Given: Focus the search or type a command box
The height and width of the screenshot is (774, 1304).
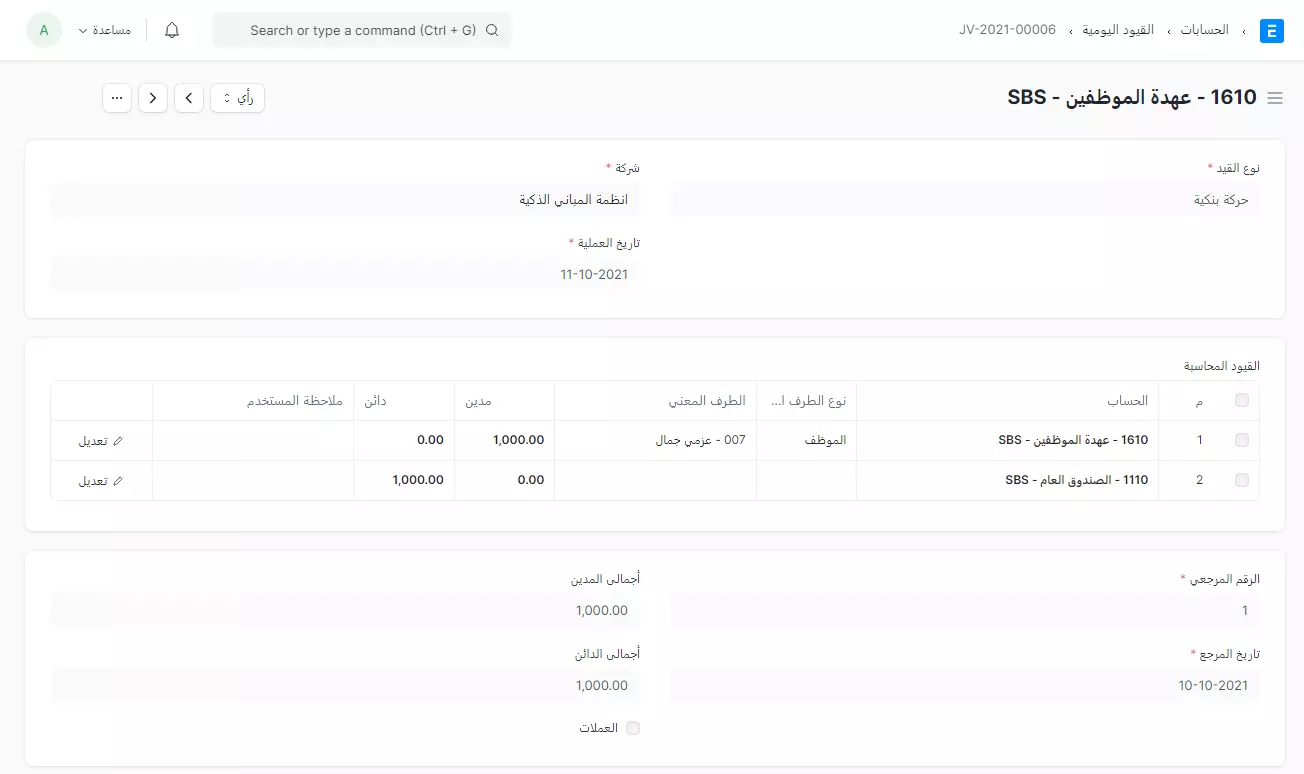Looking at the screenshot, I should click(362, 30).
